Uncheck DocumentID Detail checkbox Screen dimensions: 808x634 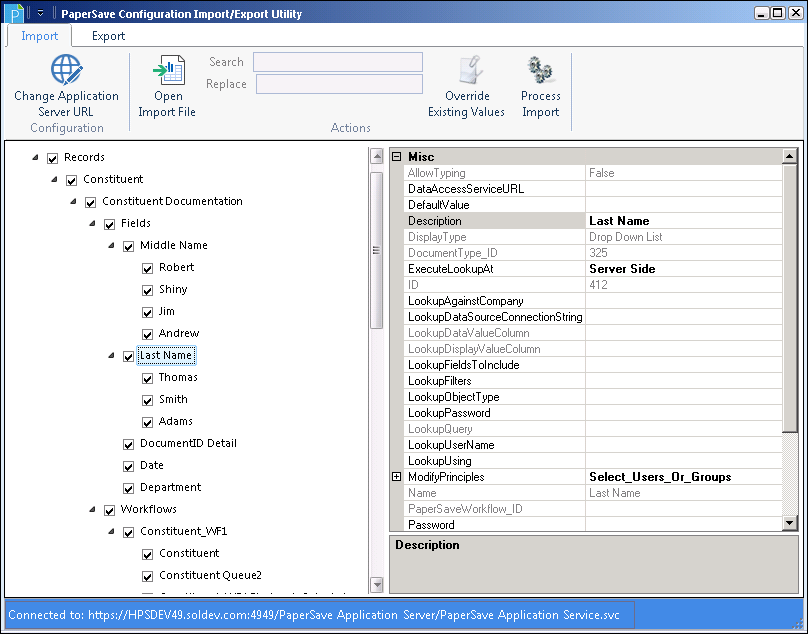click(128, 444)
